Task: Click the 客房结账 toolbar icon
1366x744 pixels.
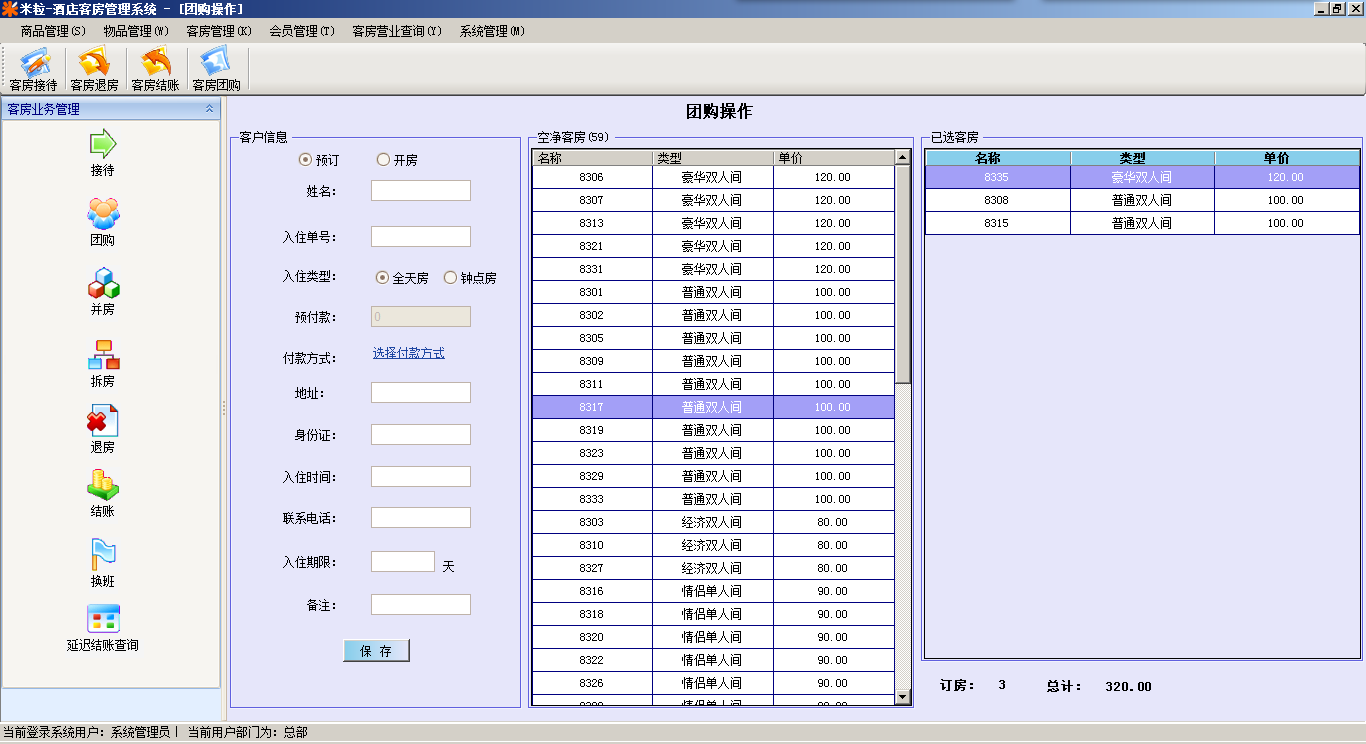Action: (x=155, y=70)
